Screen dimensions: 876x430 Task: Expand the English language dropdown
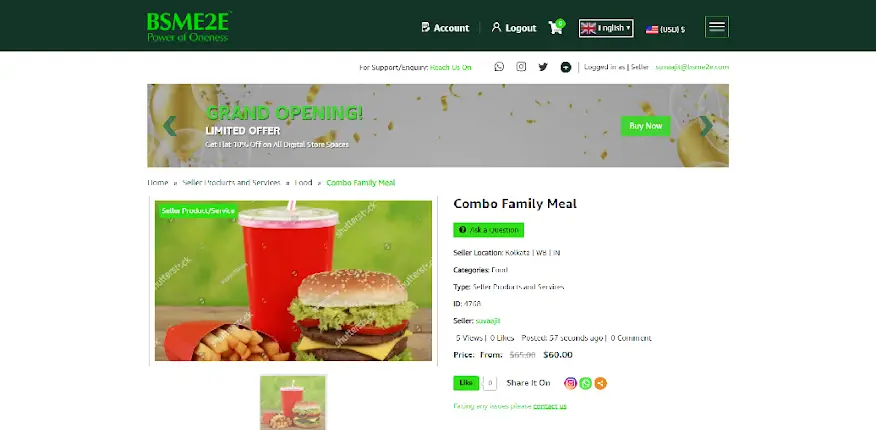[606, 28]
